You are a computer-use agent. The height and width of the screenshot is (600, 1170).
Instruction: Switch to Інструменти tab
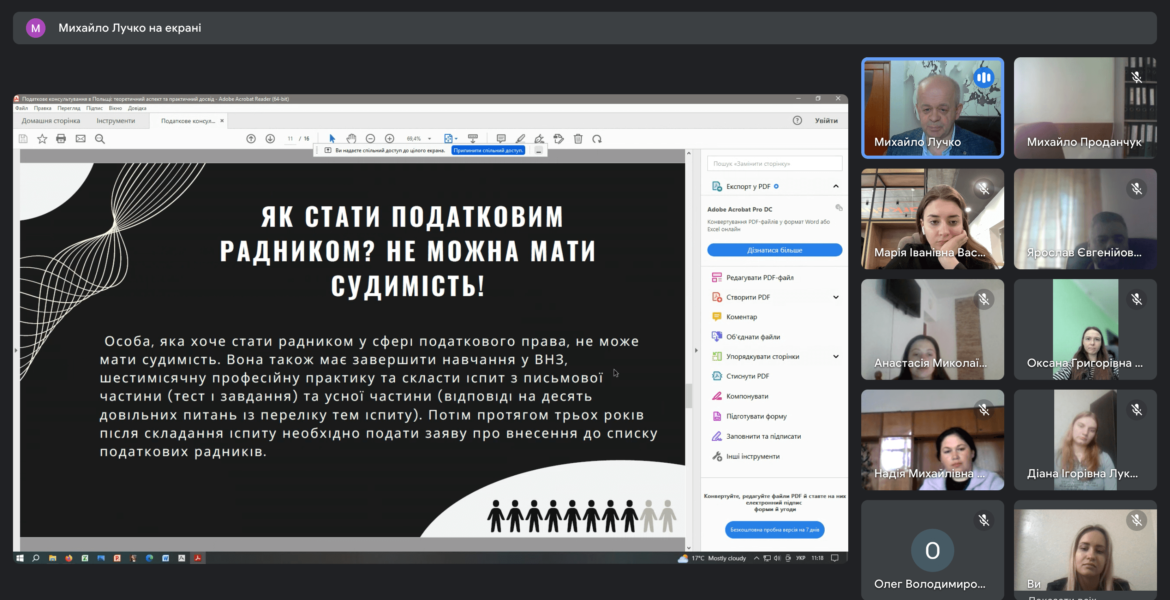(116, 120)
